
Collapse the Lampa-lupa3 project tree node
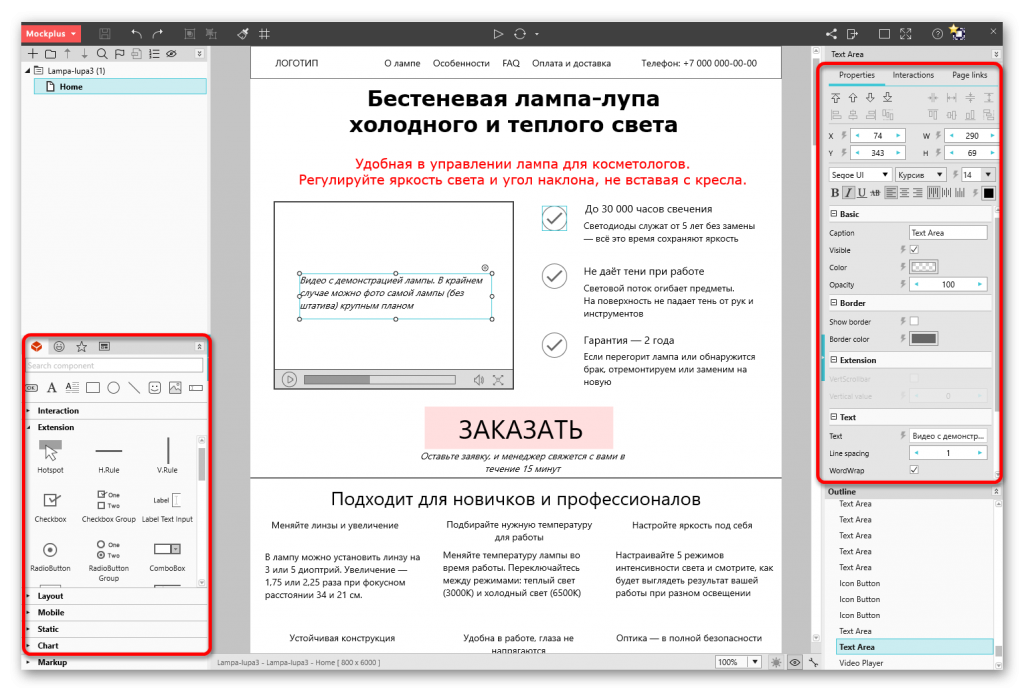(x=27, y=71)
